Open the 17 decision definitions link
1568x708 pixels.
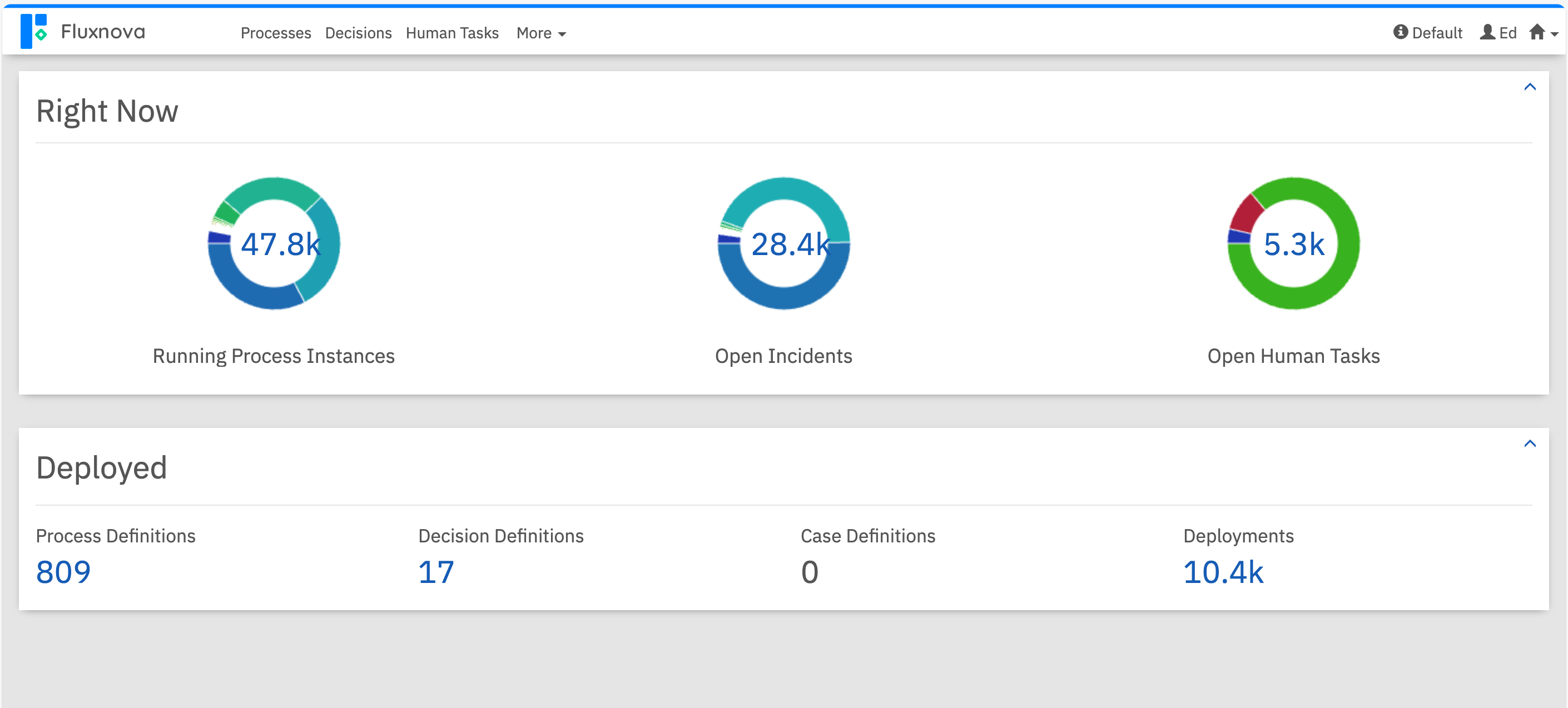436,572
